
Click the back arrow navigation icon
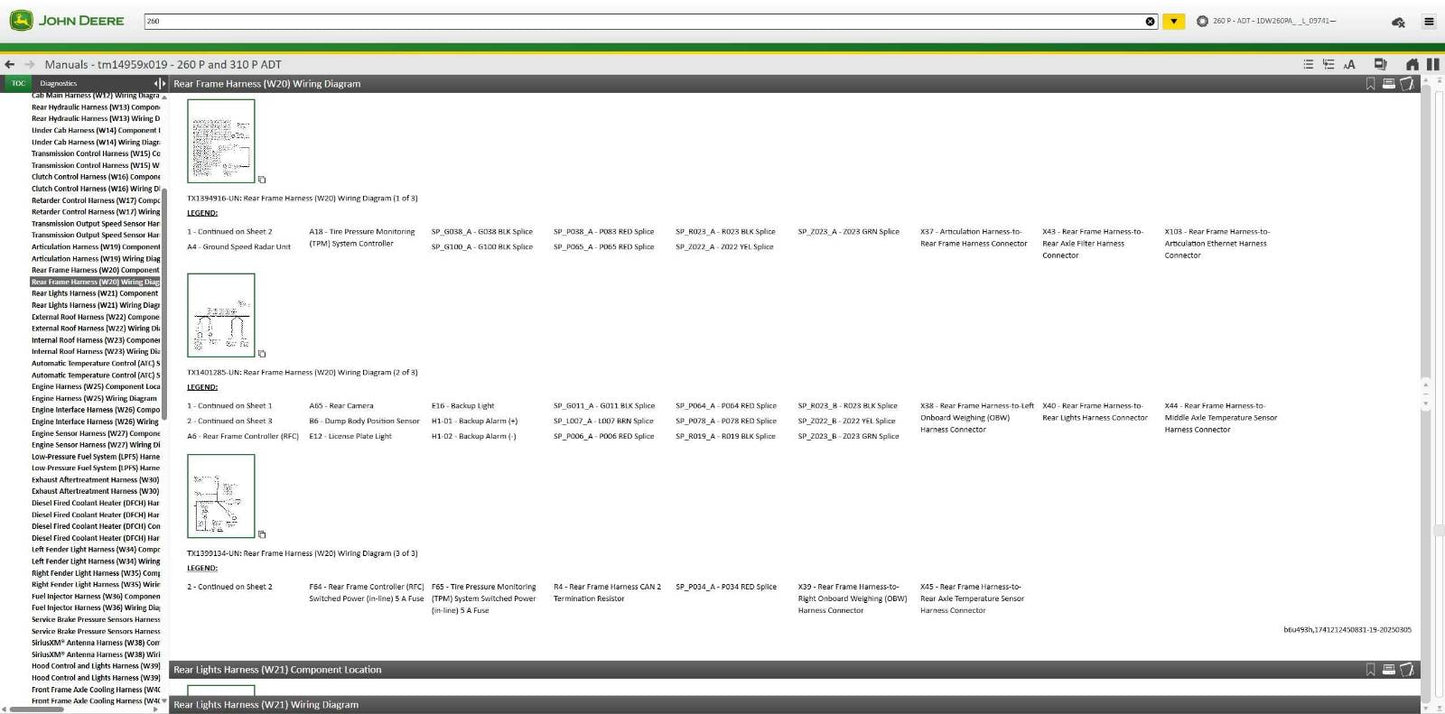(10, 64)
